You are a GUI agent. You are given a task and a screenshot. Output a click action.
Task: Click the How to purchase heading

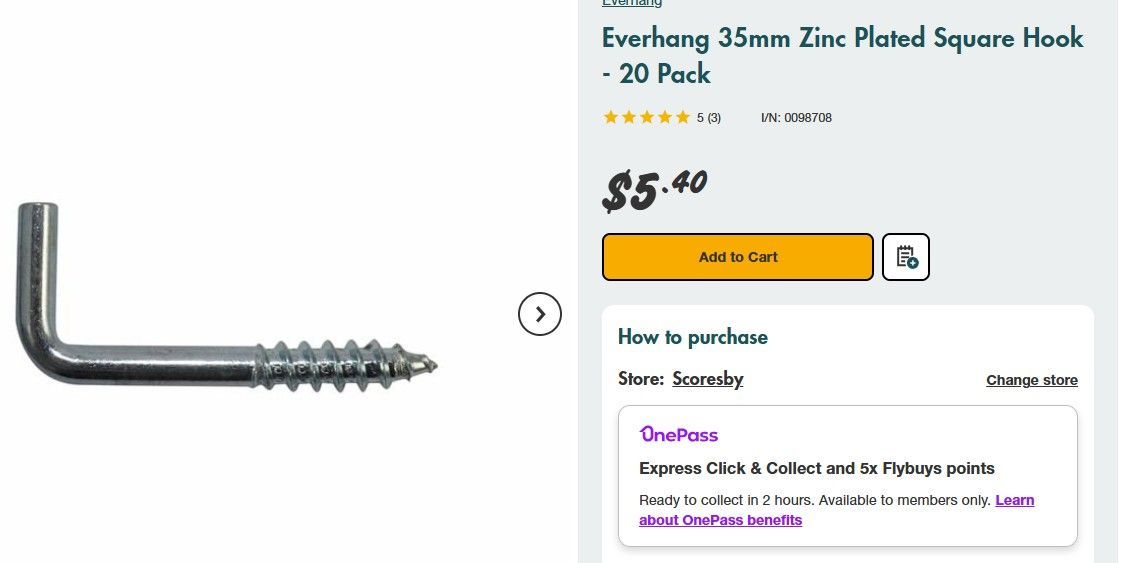click(x=692, y=337)
